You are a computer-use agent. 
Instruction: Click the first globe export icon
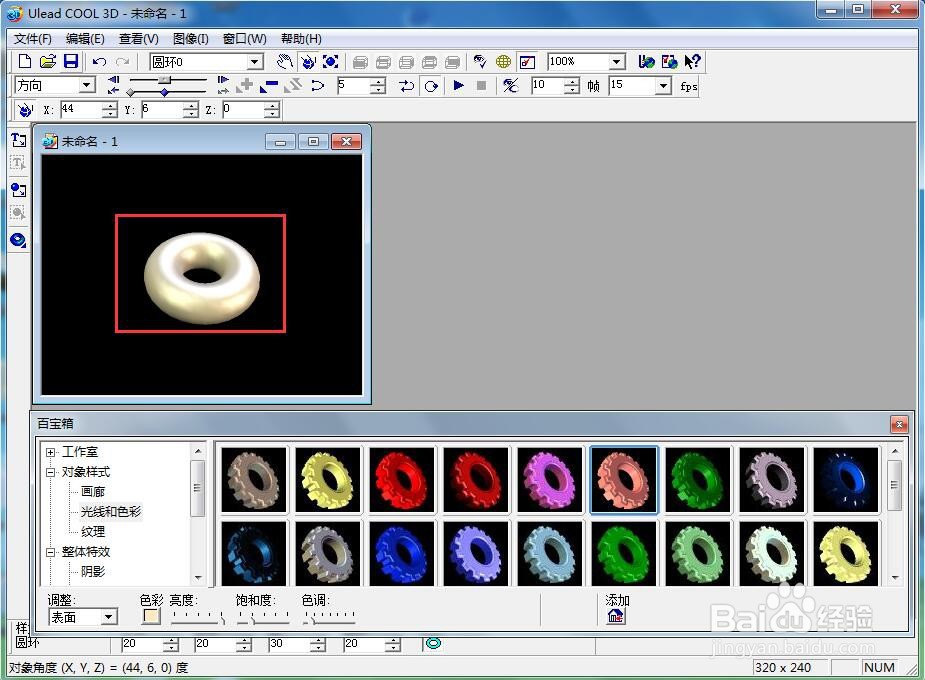pos(647,61)
